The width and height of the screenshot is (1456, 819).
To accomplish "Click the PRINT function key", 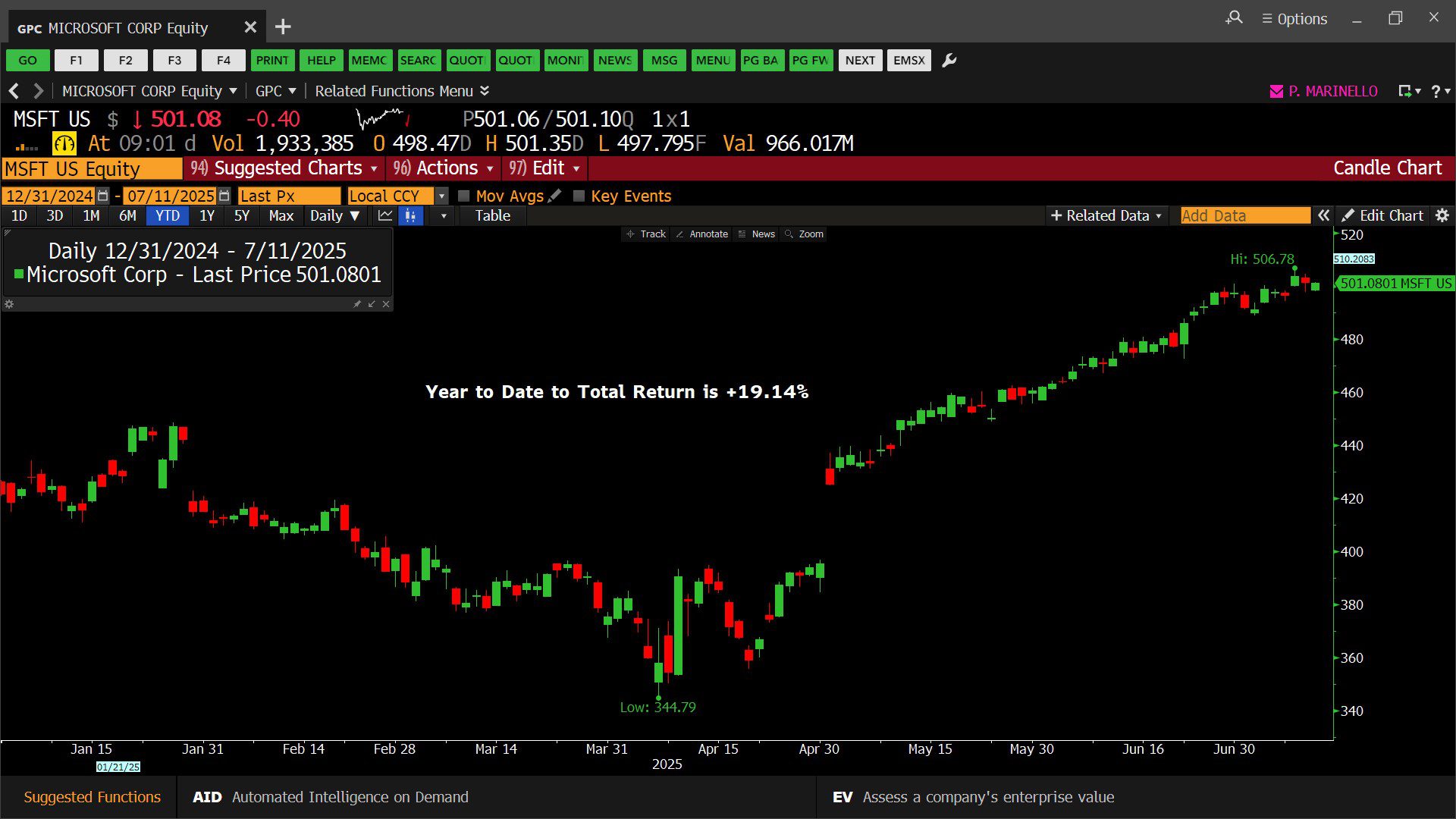I will (272, 60).
